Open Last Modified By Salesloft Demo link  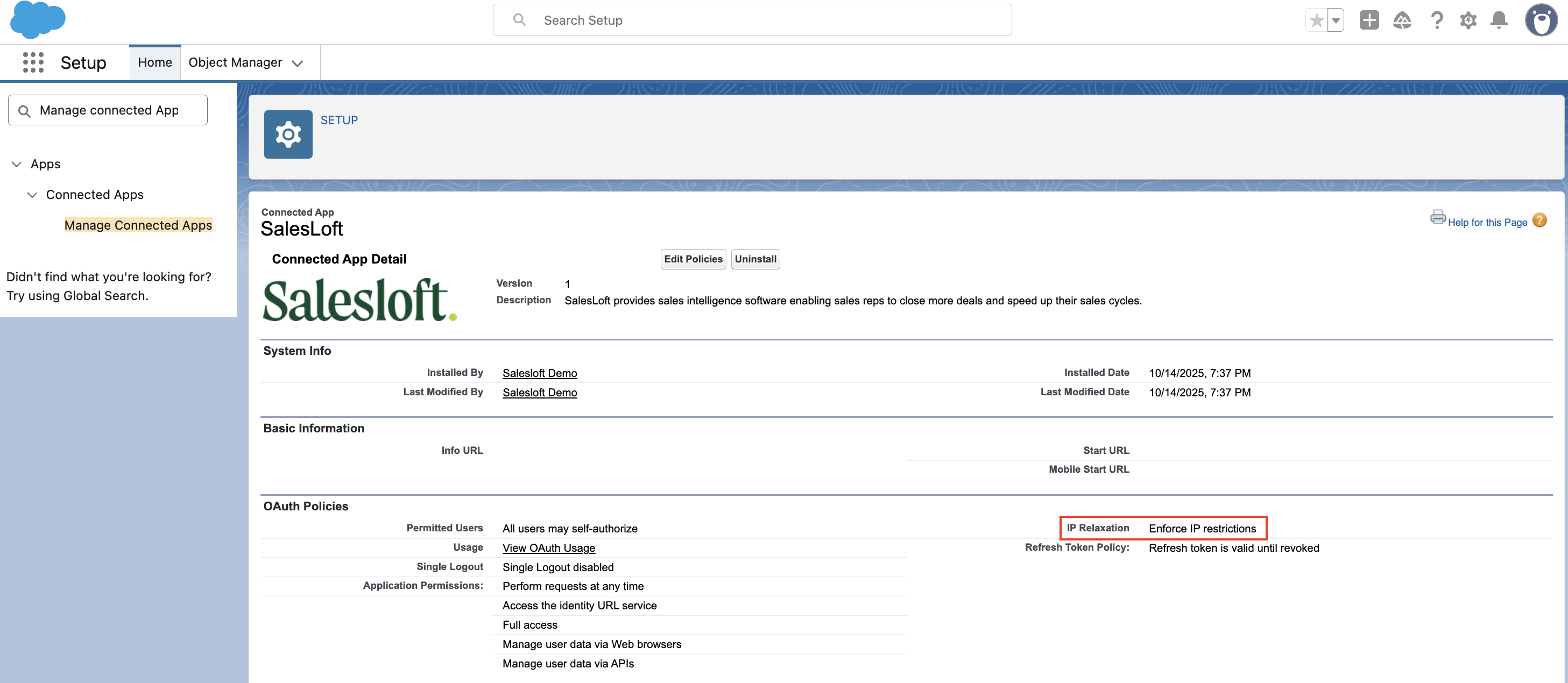coord(539,392)
